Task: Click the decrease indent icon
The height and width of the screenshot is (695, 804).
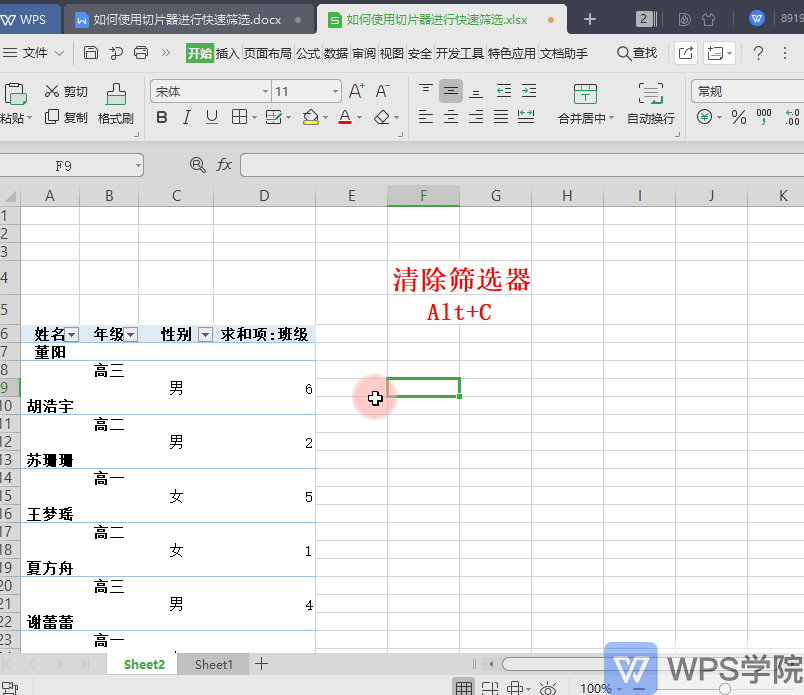Action: pyautogui.click(x=504, y=91)
